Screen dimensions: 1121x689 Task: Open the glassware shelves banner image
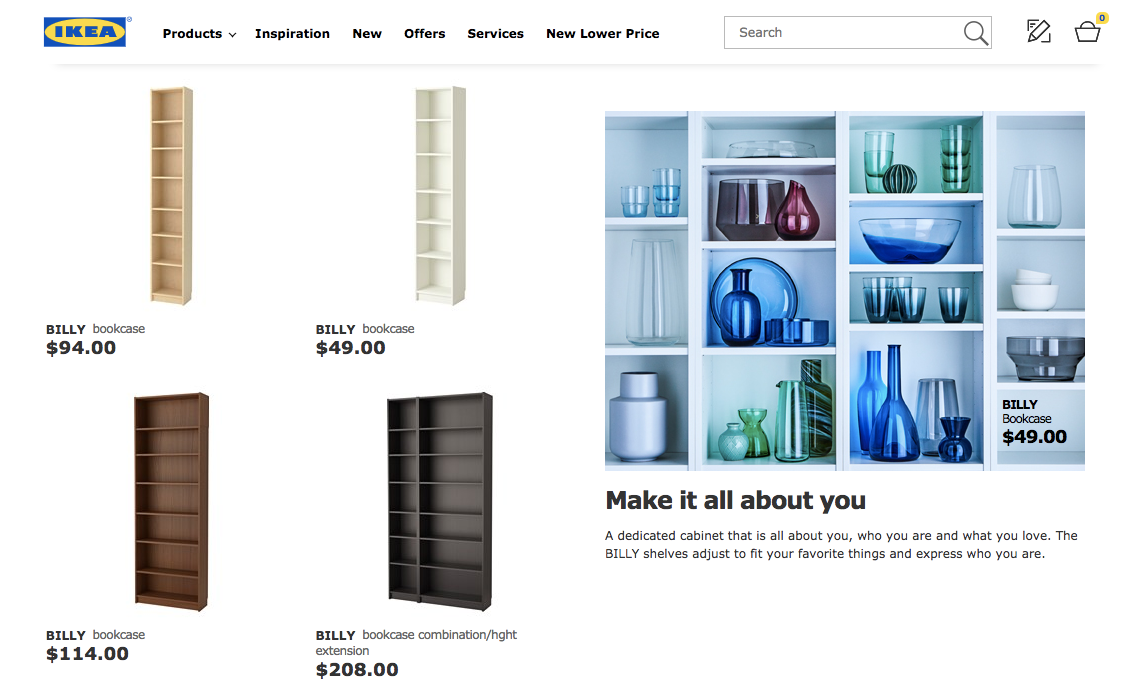845,290
